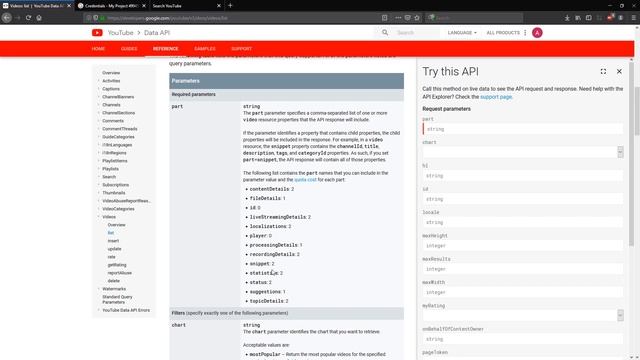Open update under Videos in sidebar
The height and width of the screenshot is (360, 640).
(114, 249)
